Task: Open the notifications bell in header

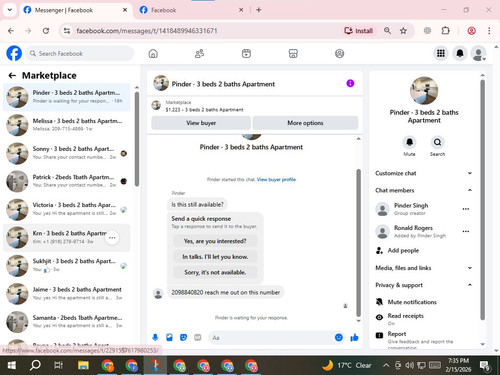Action: point(460,53)
